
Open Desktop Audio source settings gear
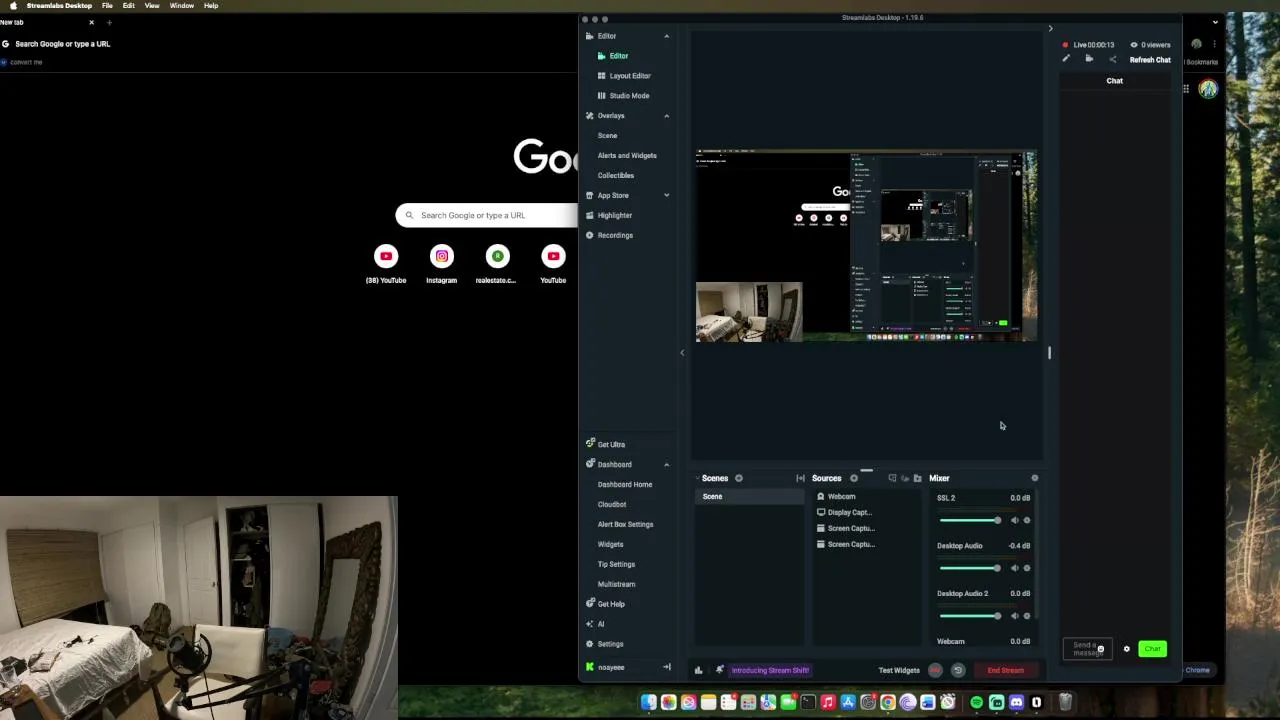1027,568
